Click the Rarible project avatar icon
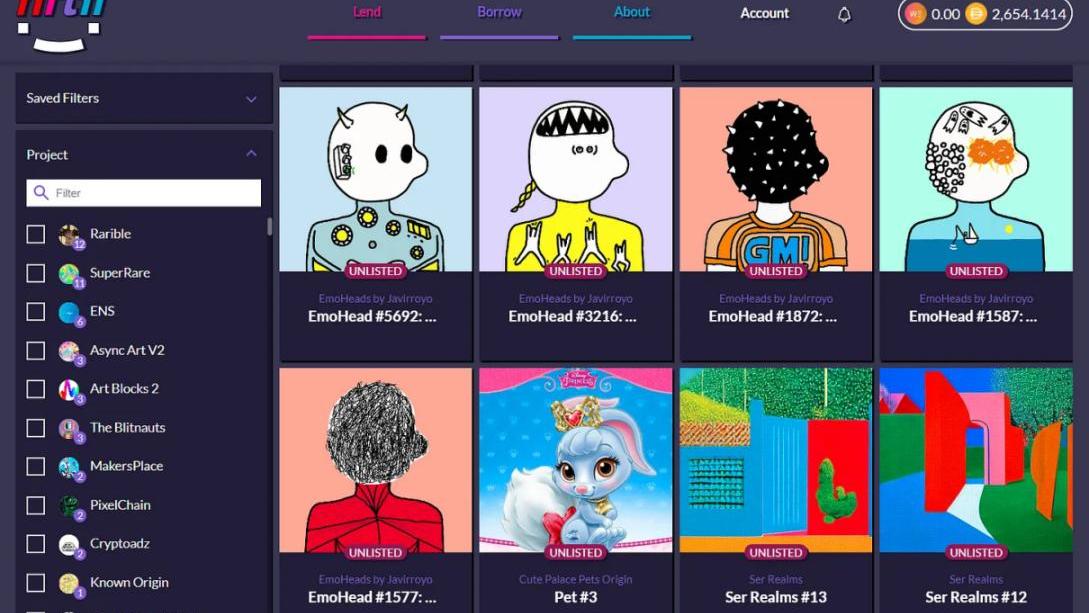Screen dimensions: 1089x613 coord(69,235)
